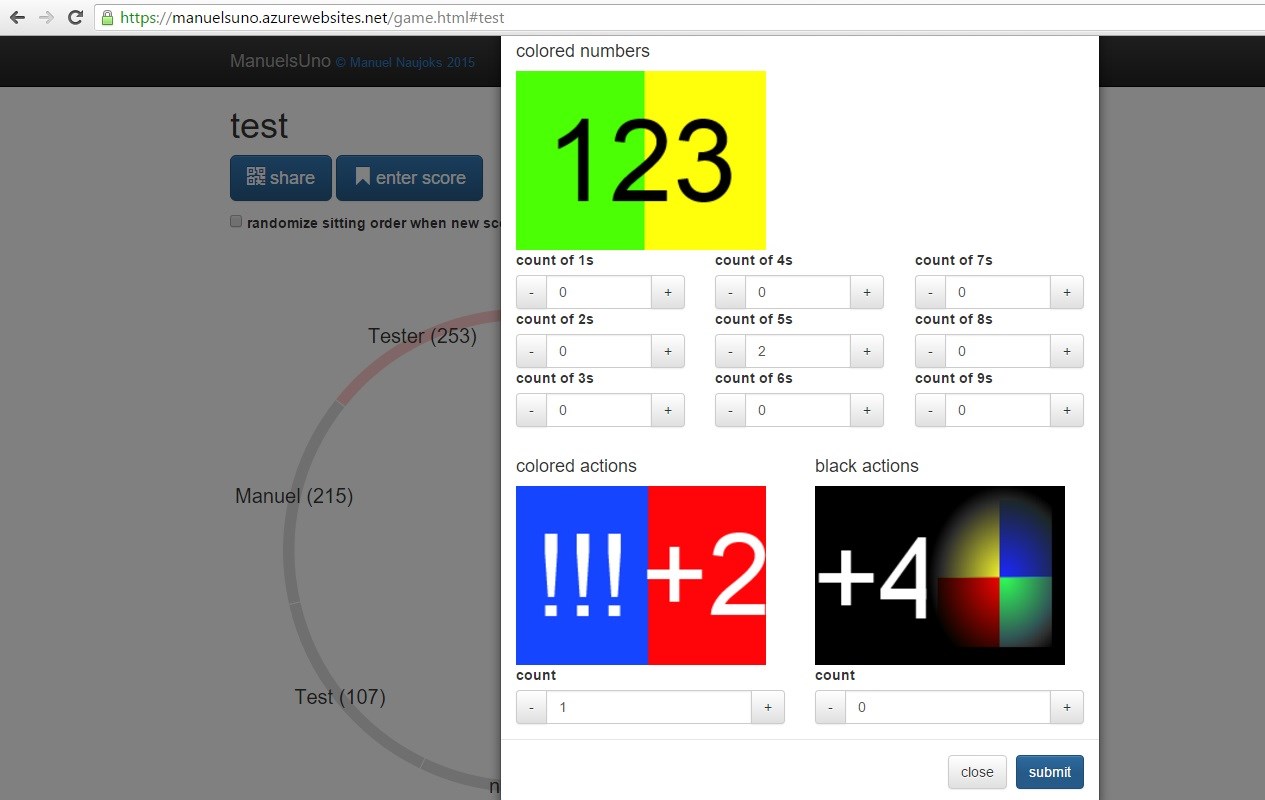Submit the entered score
1265x800 pixels.
pyautogui.click(x=1049, y=772)
